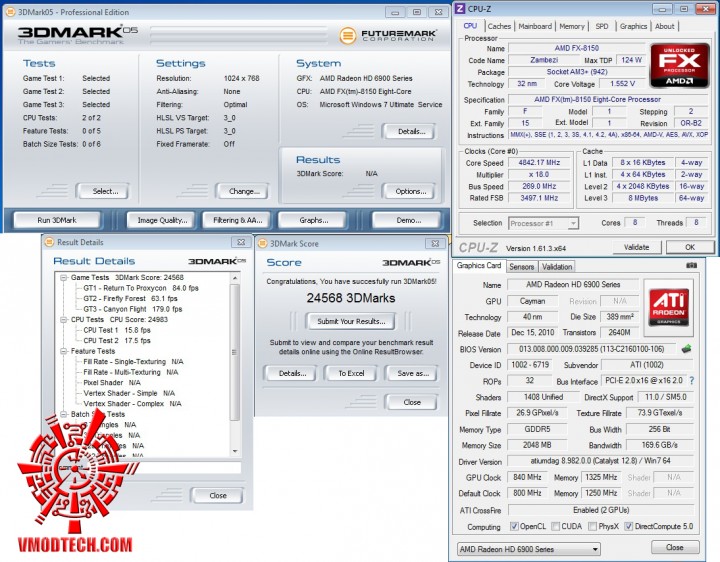Click Result Details scrollbar down arrow
This screenshot has height=562, width=720.
[x=235, y=451]
